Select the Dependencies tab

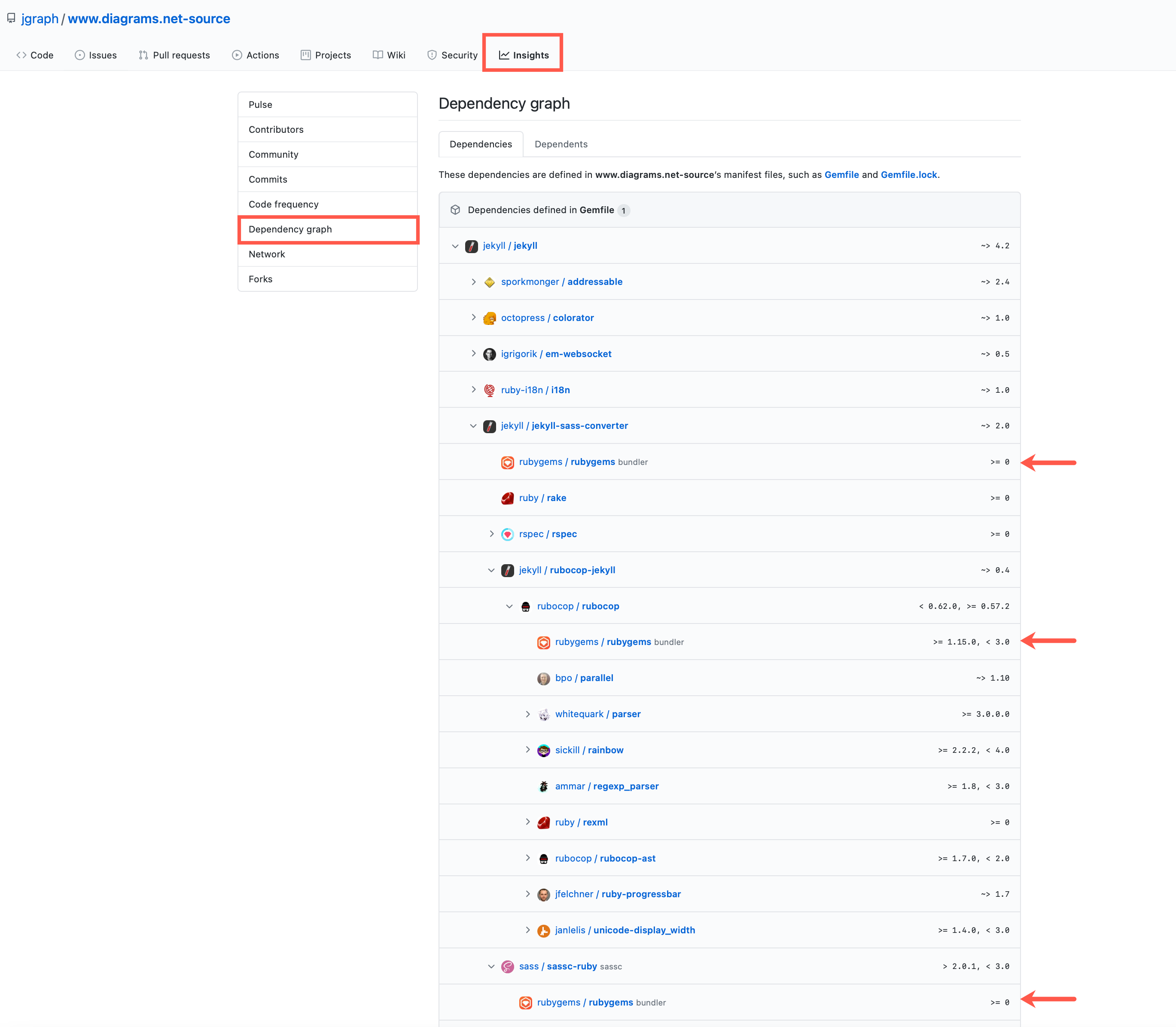[x=482, y=143]
